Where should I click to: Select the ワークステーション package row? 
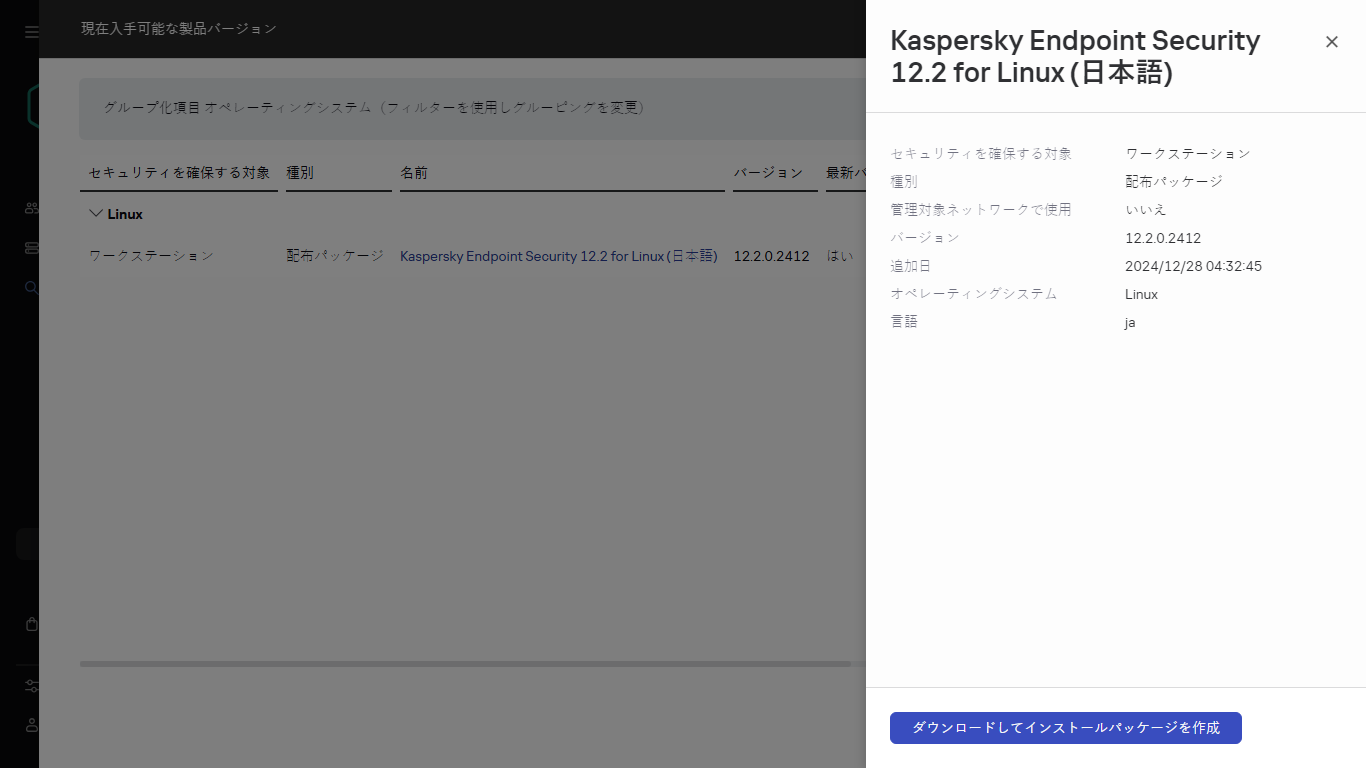[150, 255]
